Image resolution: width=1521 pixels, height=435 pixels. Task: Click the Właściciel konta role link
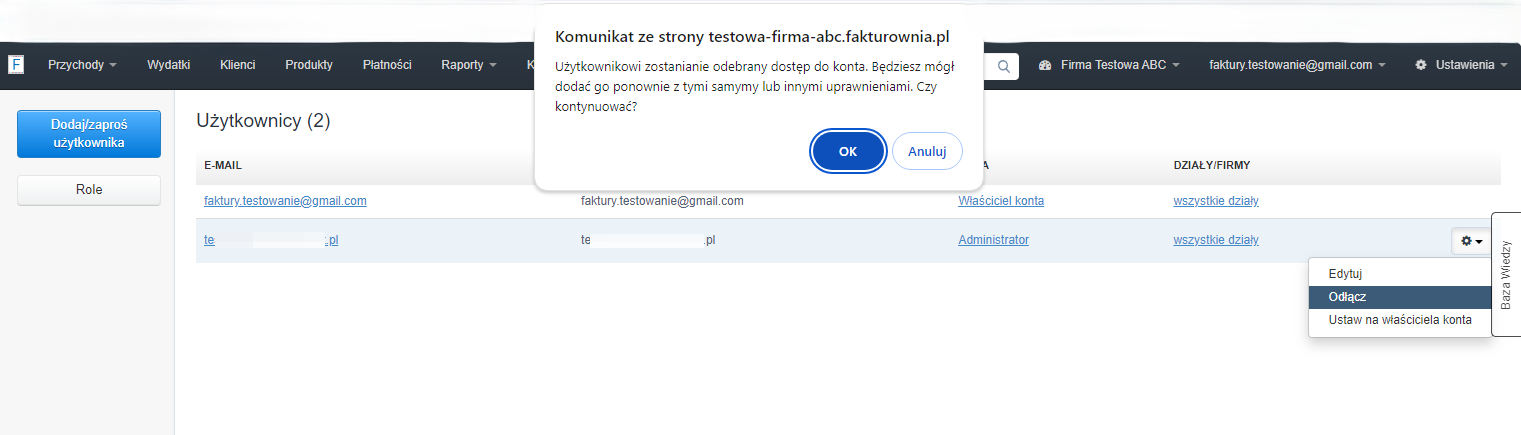1001,201
